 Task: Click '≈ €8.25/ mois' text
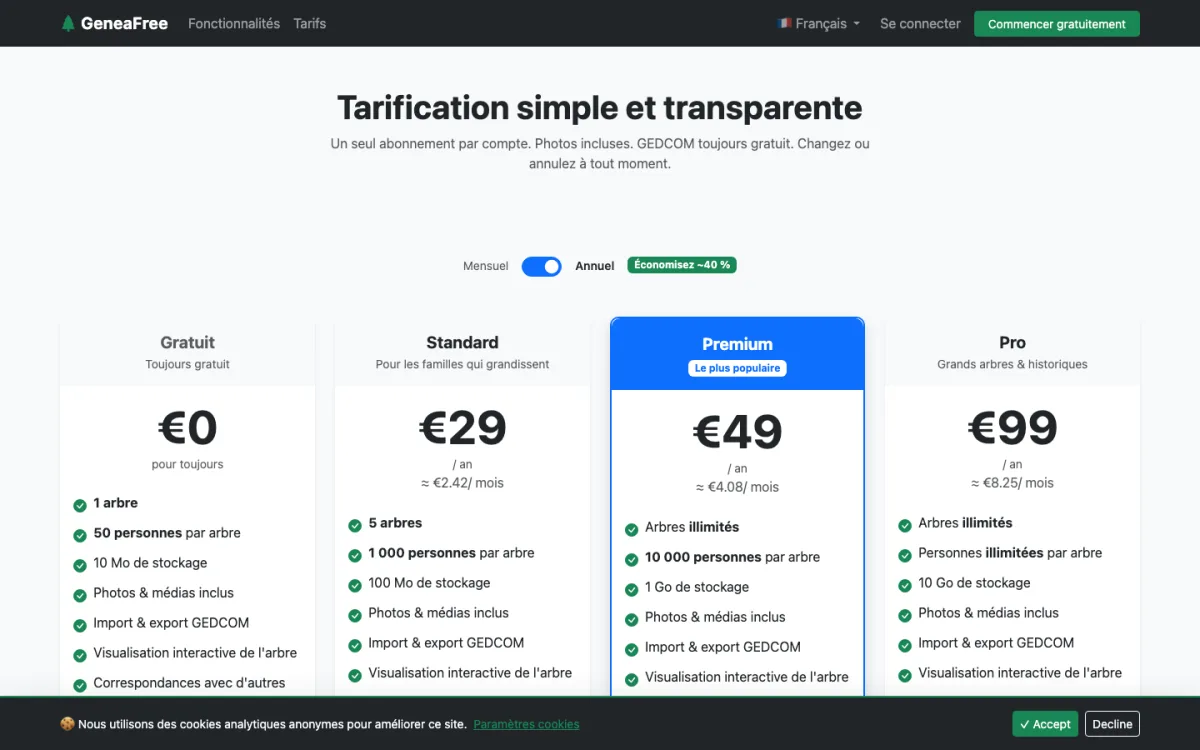tap(1012, 483)
